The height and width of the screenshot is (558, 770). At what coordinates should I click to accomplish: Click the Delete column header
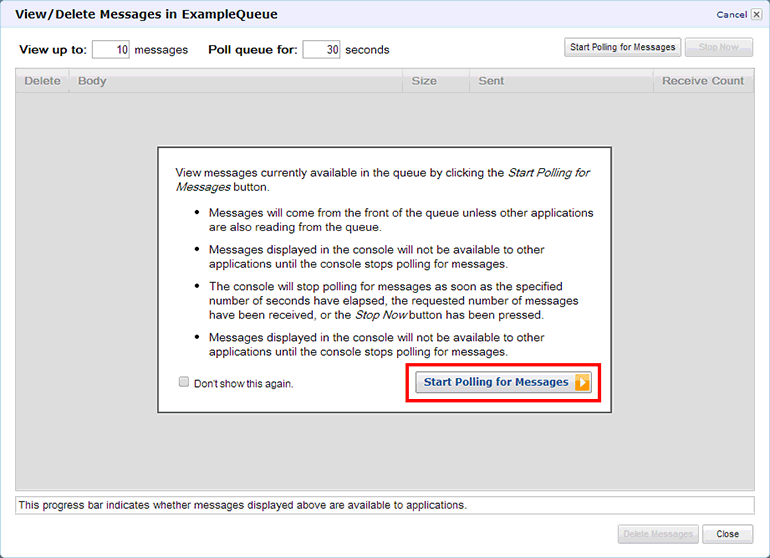[x=42, y=81]
